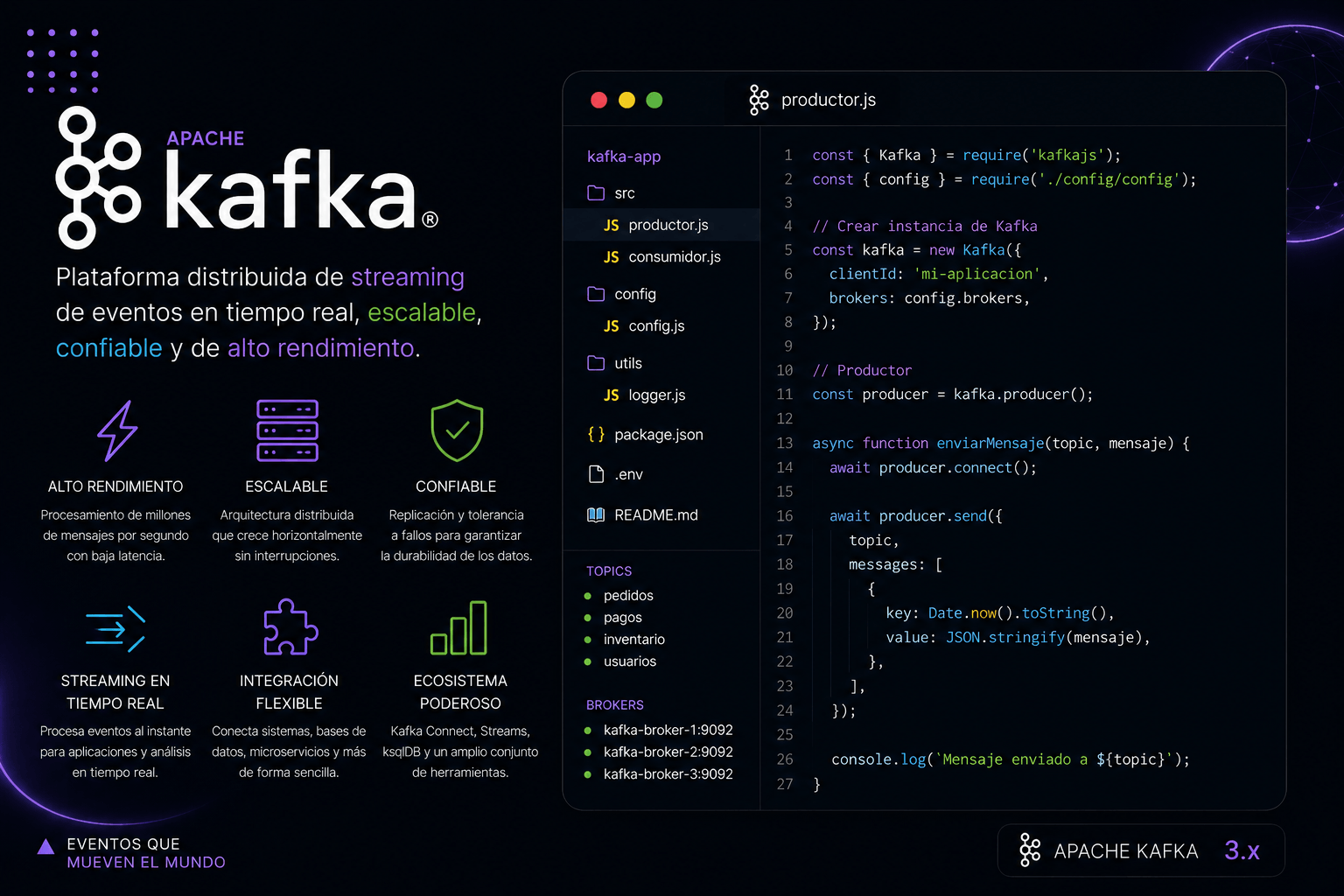Image resolution: width=1344 pixels, height=896 pixels.
Task: Click the 'MUEVEN EL MUNDO' tagline text
Action: pos(146,863)
